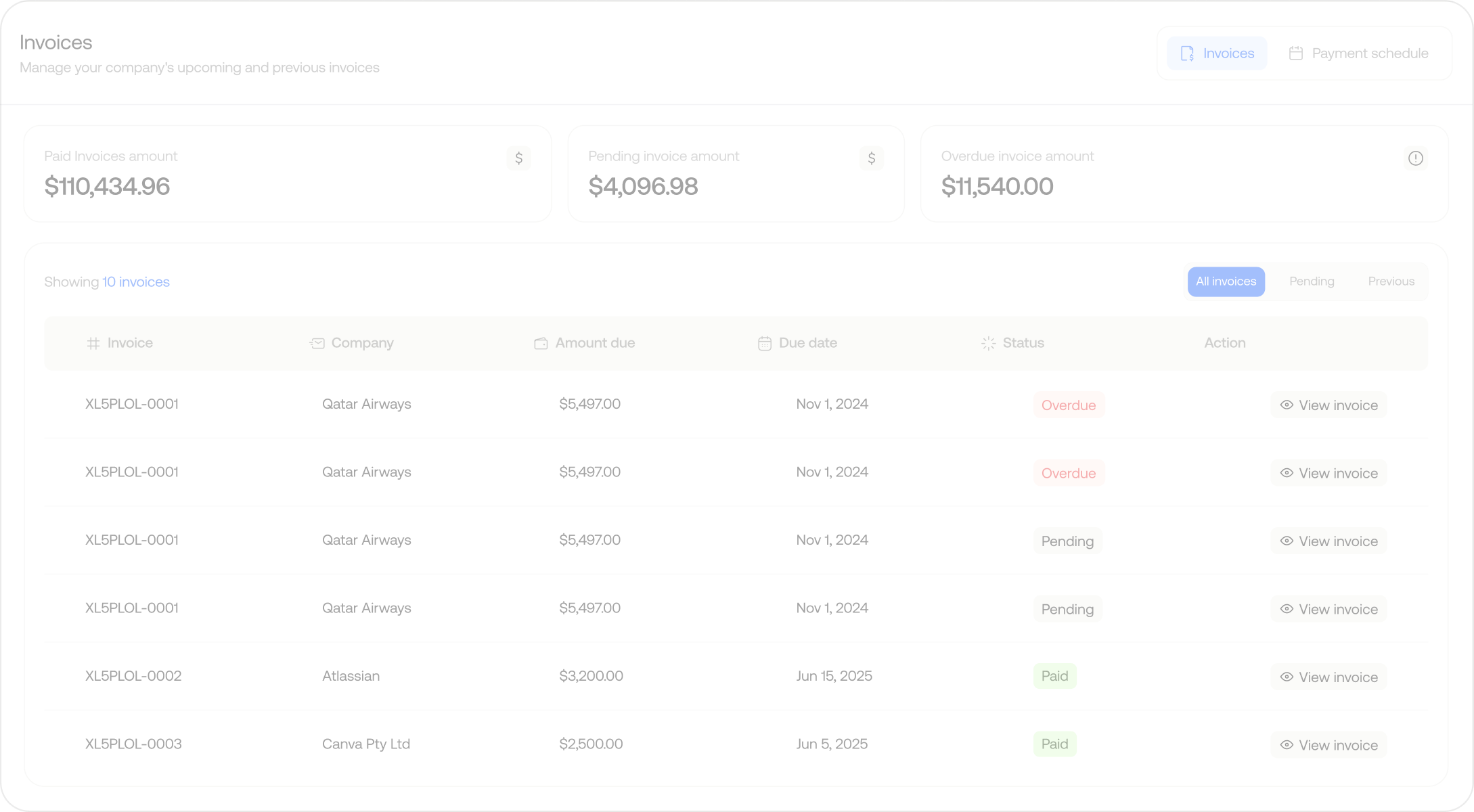Viewport: 1474px width, 812px height.
Task: Show Previous invoices filter
Action: [1391, 281]
